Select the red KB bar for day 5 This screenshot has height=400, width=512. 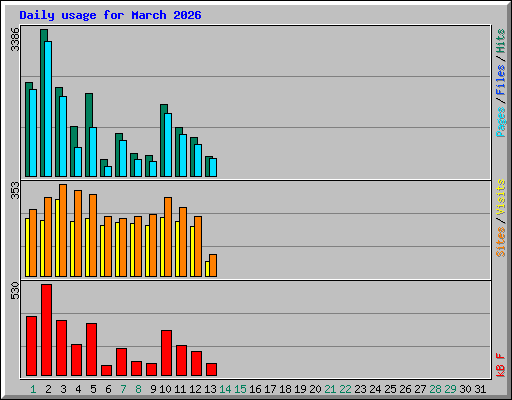(x=91, y=349)
